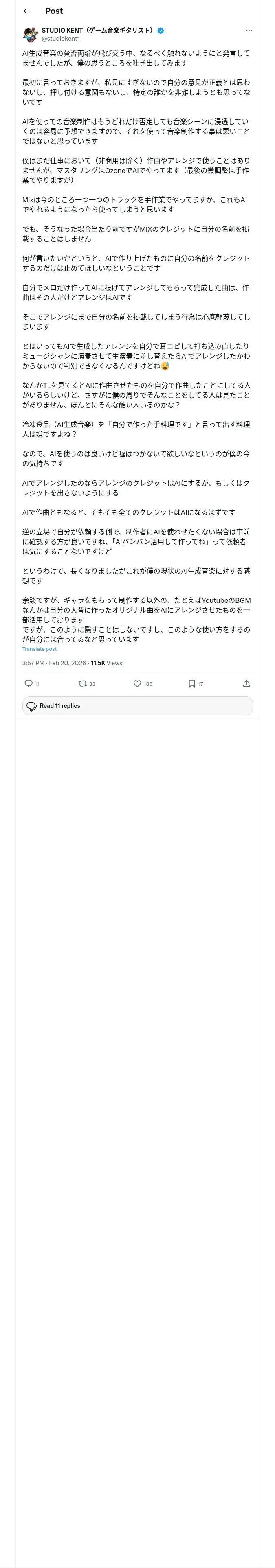Open the @studiokent1 handle link
Viewport: 275px width, 1568px height.
60,39
